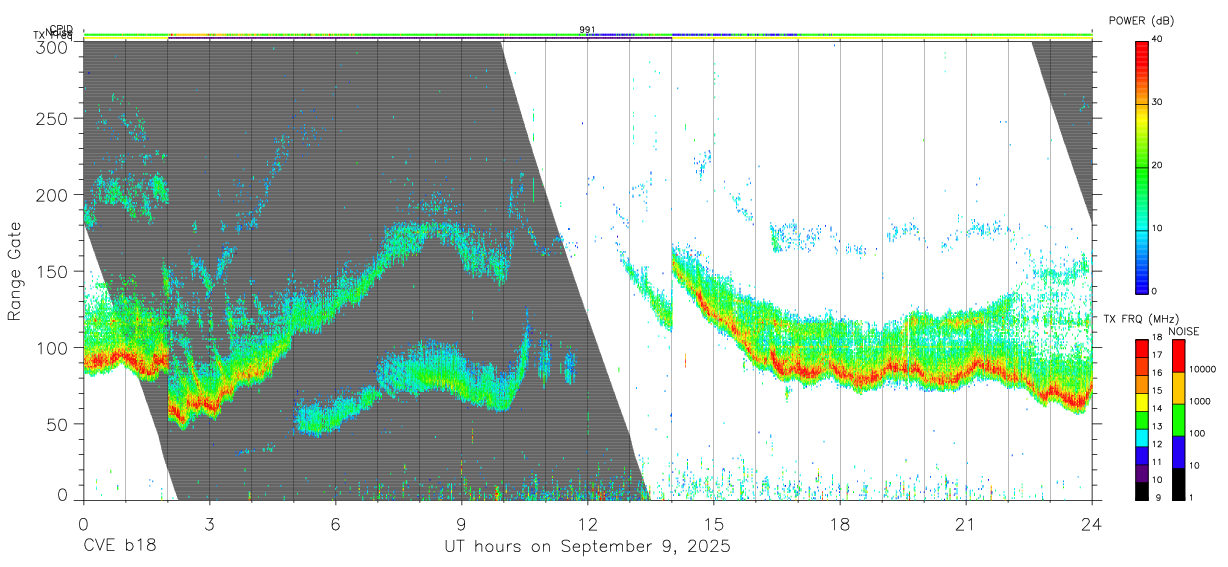Click the 1000 label on the noise legend
Image resolution: width=1228 pixels, height=567 pixels.
click(1200, 401)
